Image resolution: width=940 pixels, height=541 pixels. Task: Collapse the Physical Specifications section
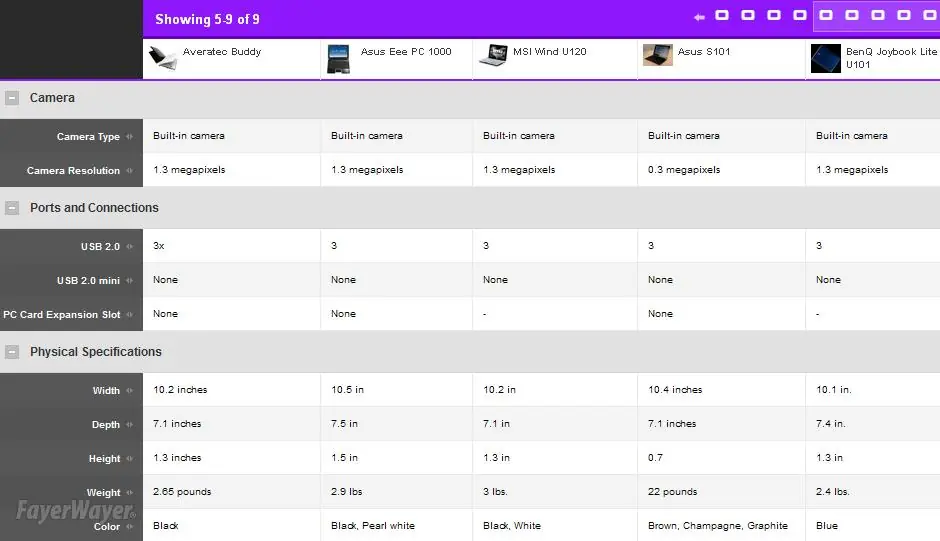coord(12,351)
